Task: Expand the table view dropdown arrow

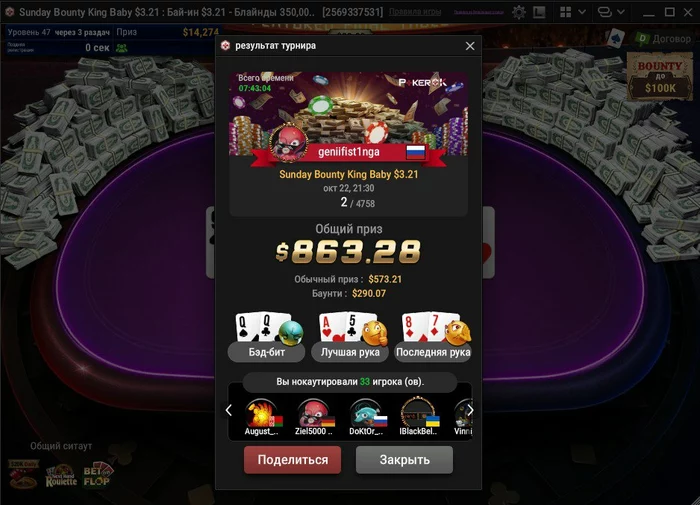Action: 621,12
